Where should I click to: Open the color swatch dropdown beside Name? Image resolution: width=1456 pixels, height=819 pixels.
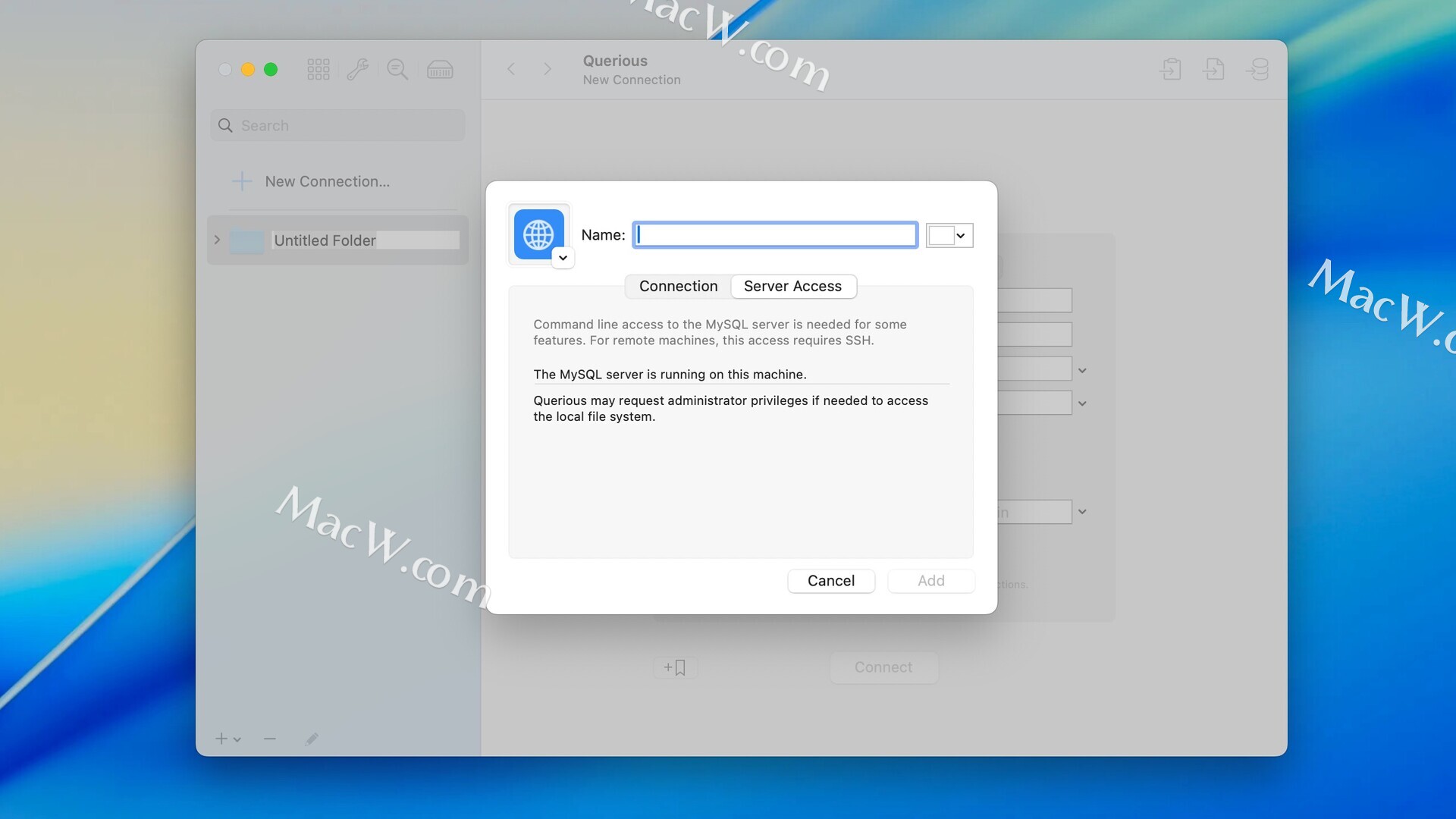(x=949, y=235)
